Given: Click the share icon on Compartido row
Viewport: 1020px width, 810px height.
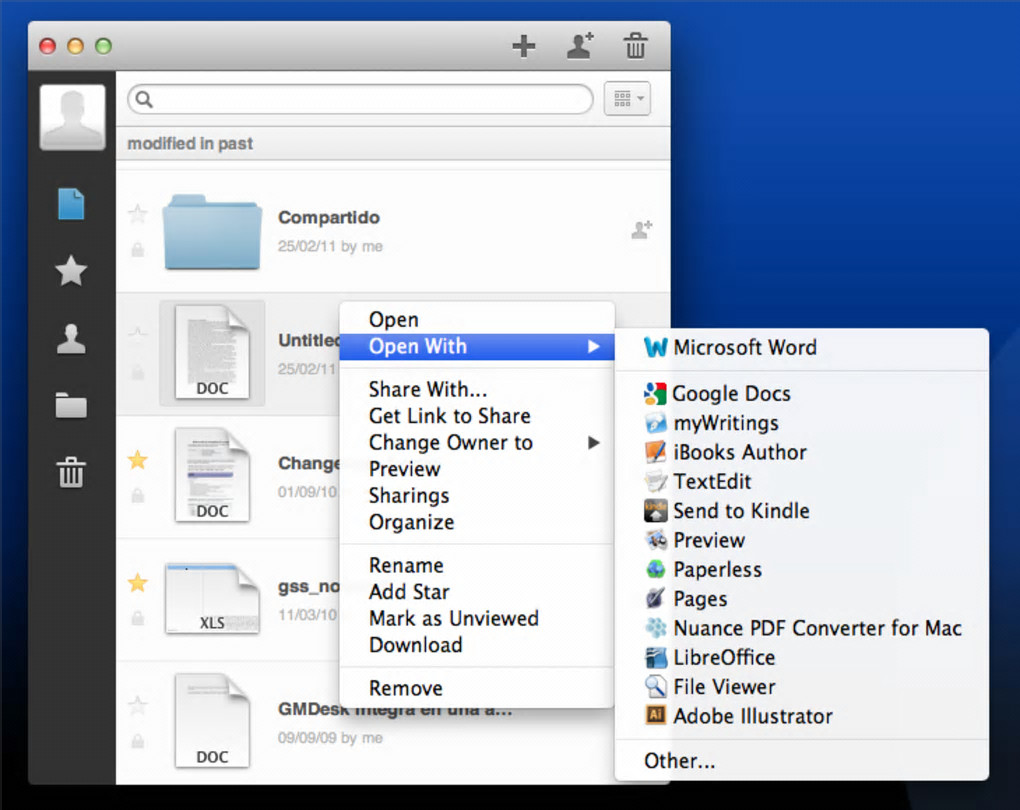Looking at the screenshot, I should tap(641, 229).
